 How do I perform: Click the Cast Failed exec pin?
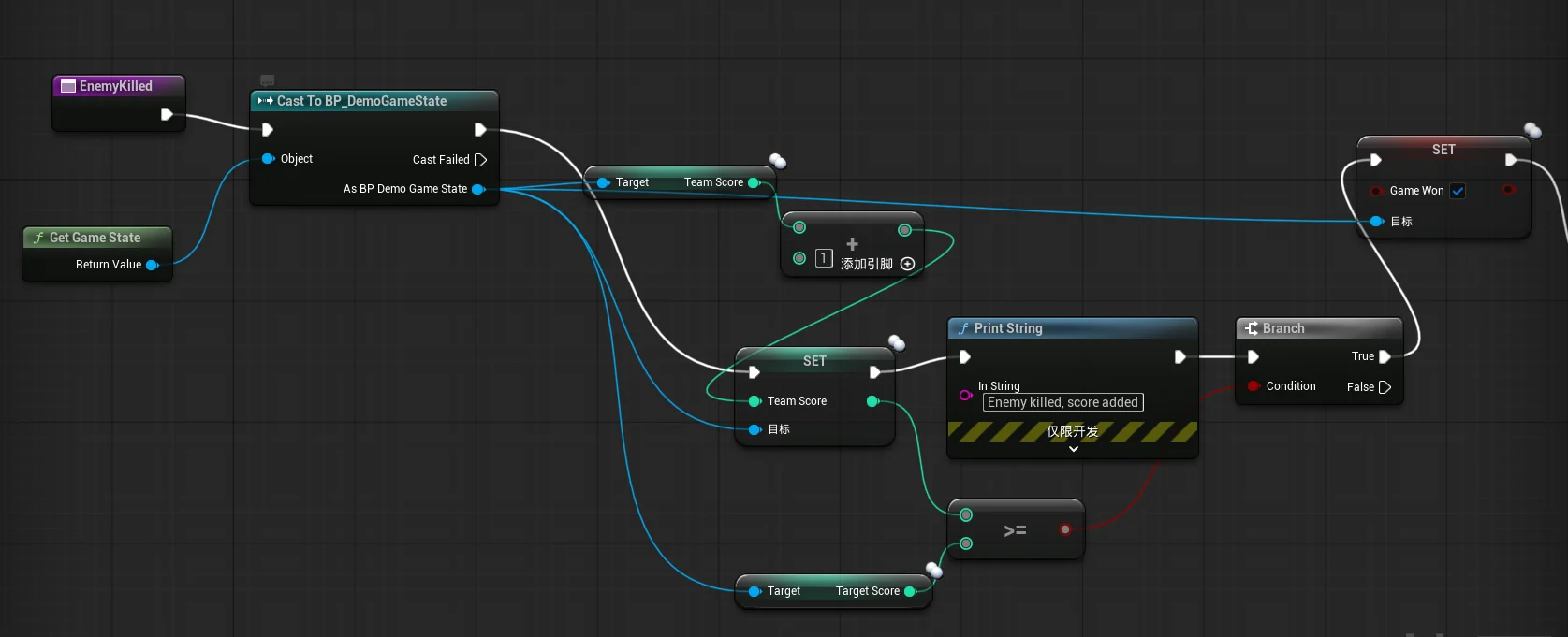pos(481,160)
